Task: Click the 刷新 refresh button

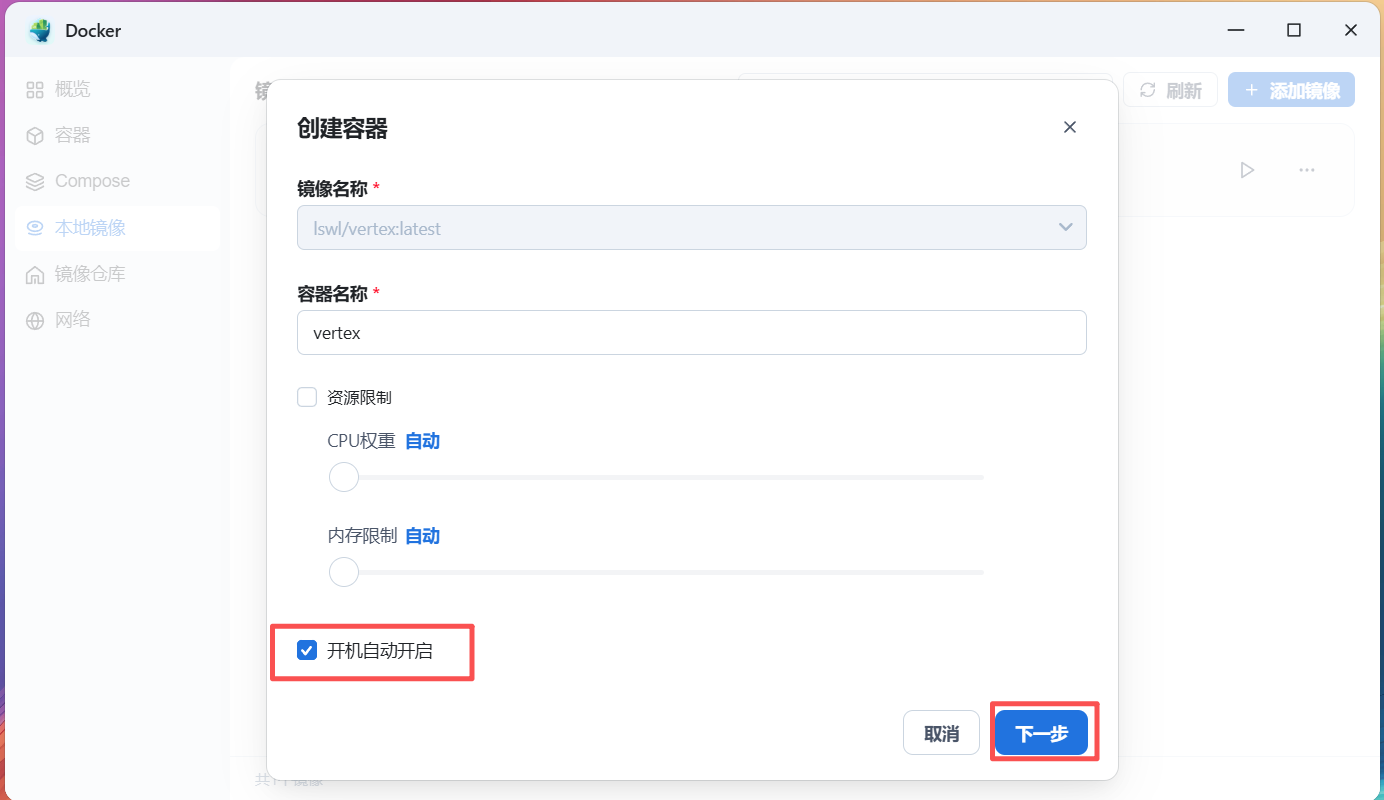Action: (x=1170, y=91)
